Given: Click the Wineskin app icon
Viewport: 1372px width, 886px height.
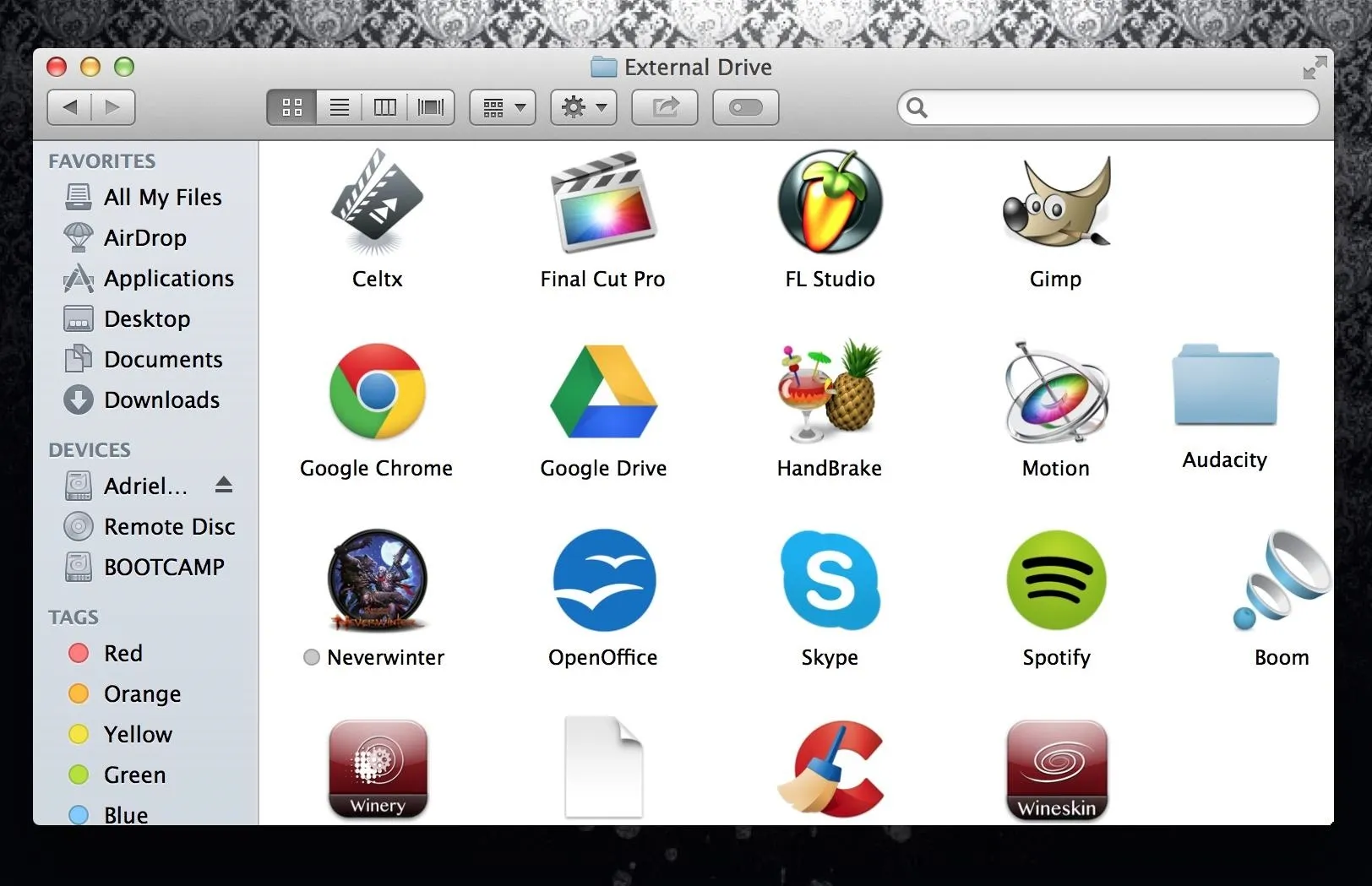Looking at the screenshot, I should pos(1056,770).
